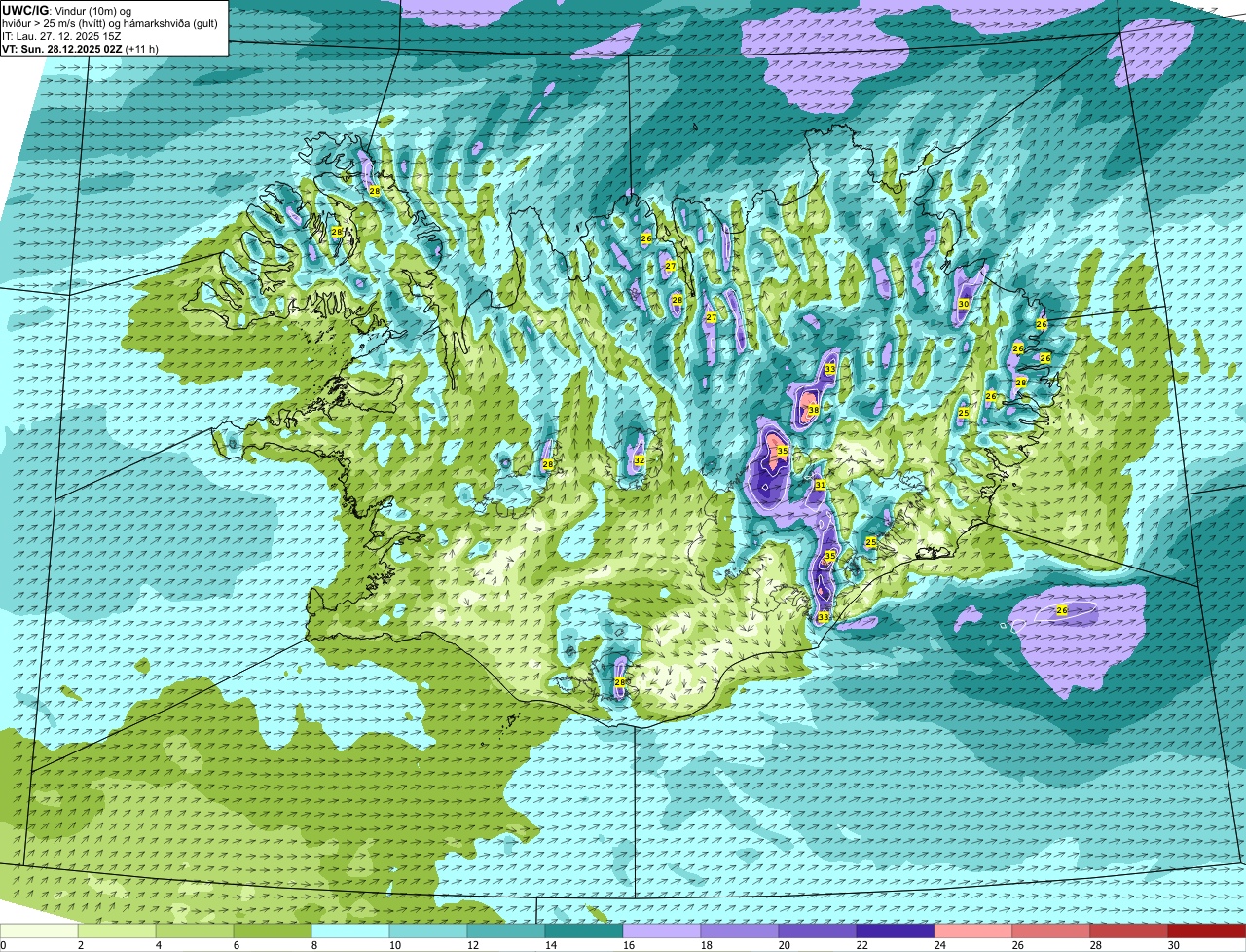The height and width of the screenshot is (952, 1246).
Task: Pick the 8–10 m/s pale cyan legend swatch
Action: click(350, 932)
